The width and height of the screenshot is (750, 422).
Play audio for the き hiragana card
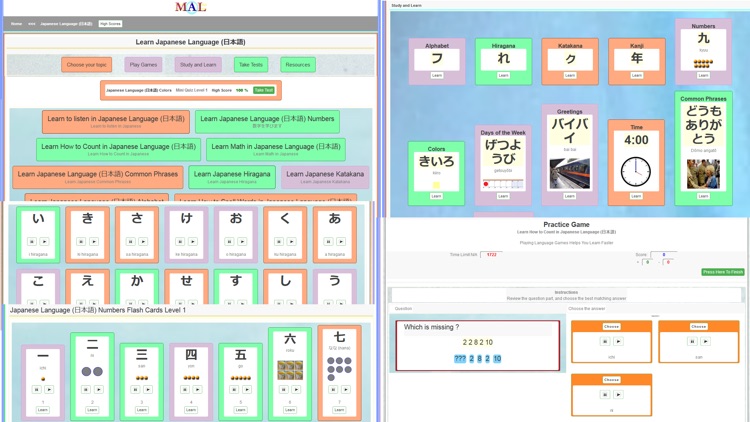[x=94, y=242]
